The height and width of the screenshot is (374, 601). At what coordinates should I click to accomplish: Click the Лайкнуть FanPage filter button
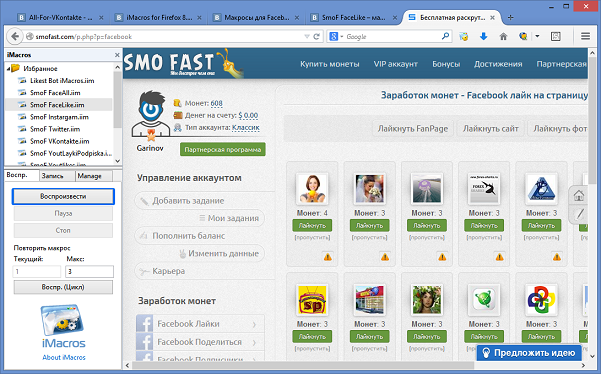(x=413, y=129)
